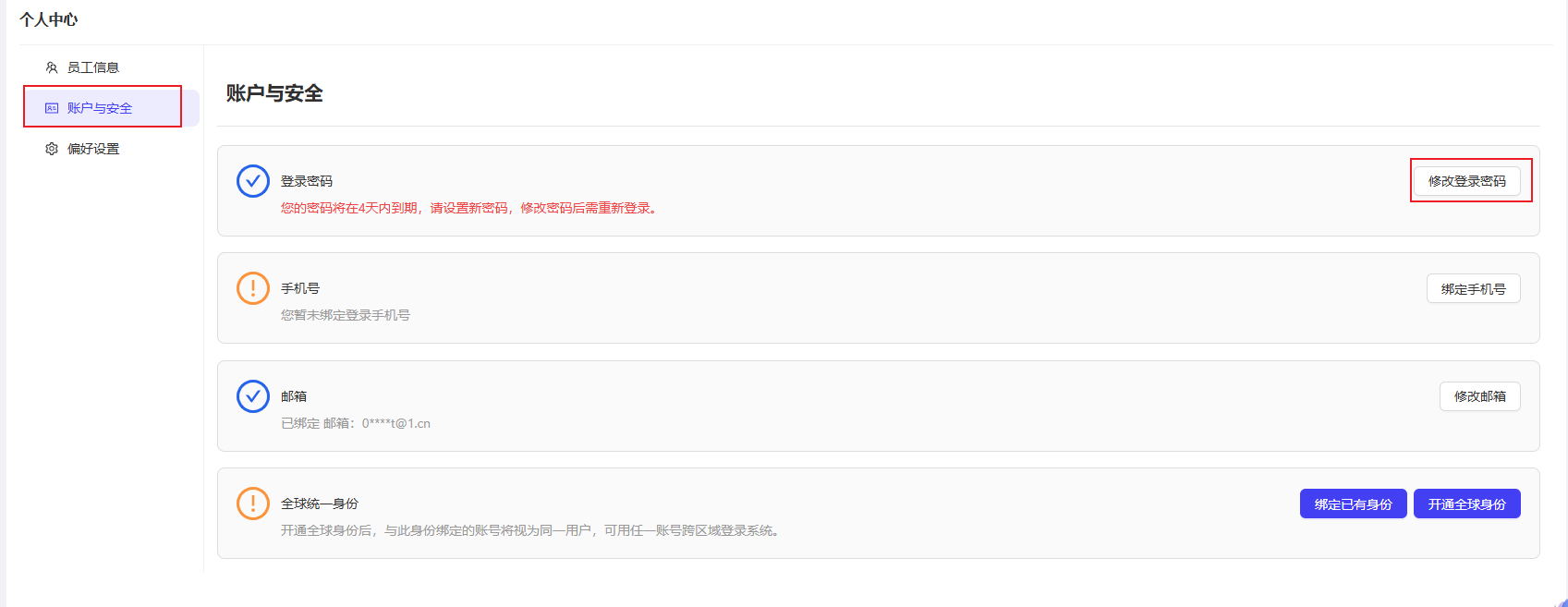The width and height of the screenshot is (1568, 607).
Task: Click the 您暂未绑定登录手机号 status text
Action: point(346,315)
